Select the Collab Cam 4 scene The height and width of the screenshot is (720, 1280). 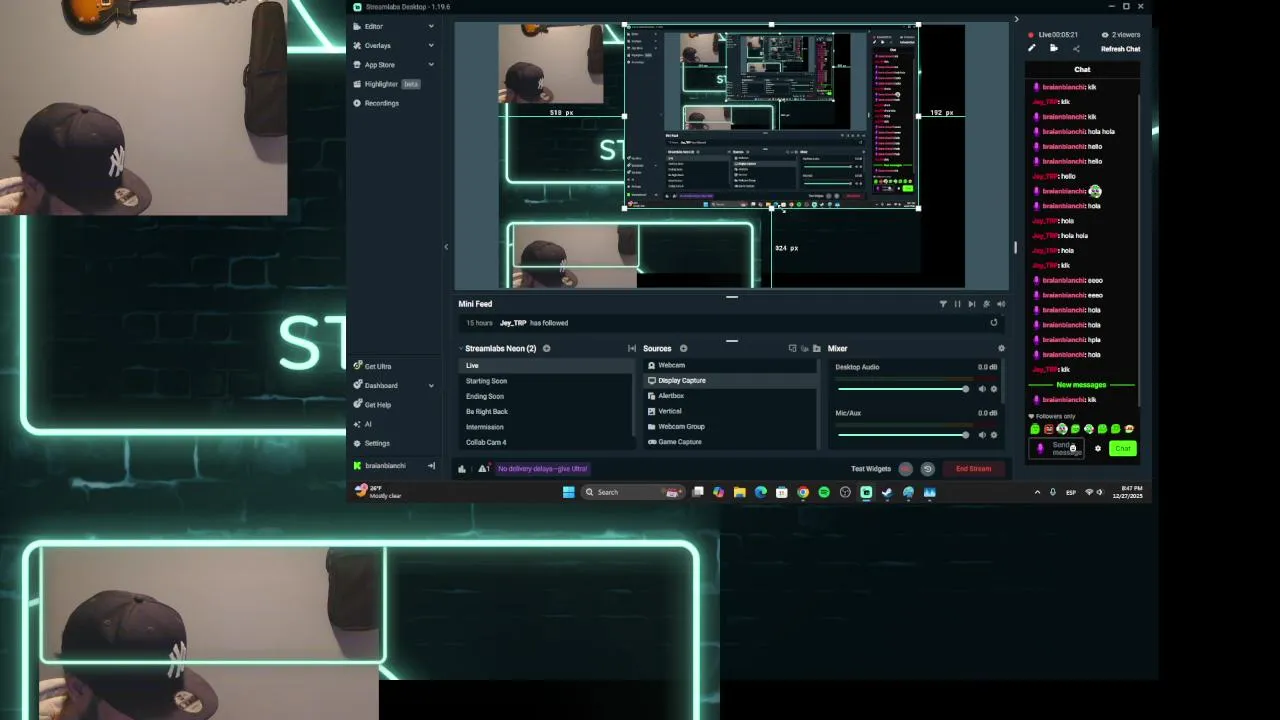pos(546,442)
